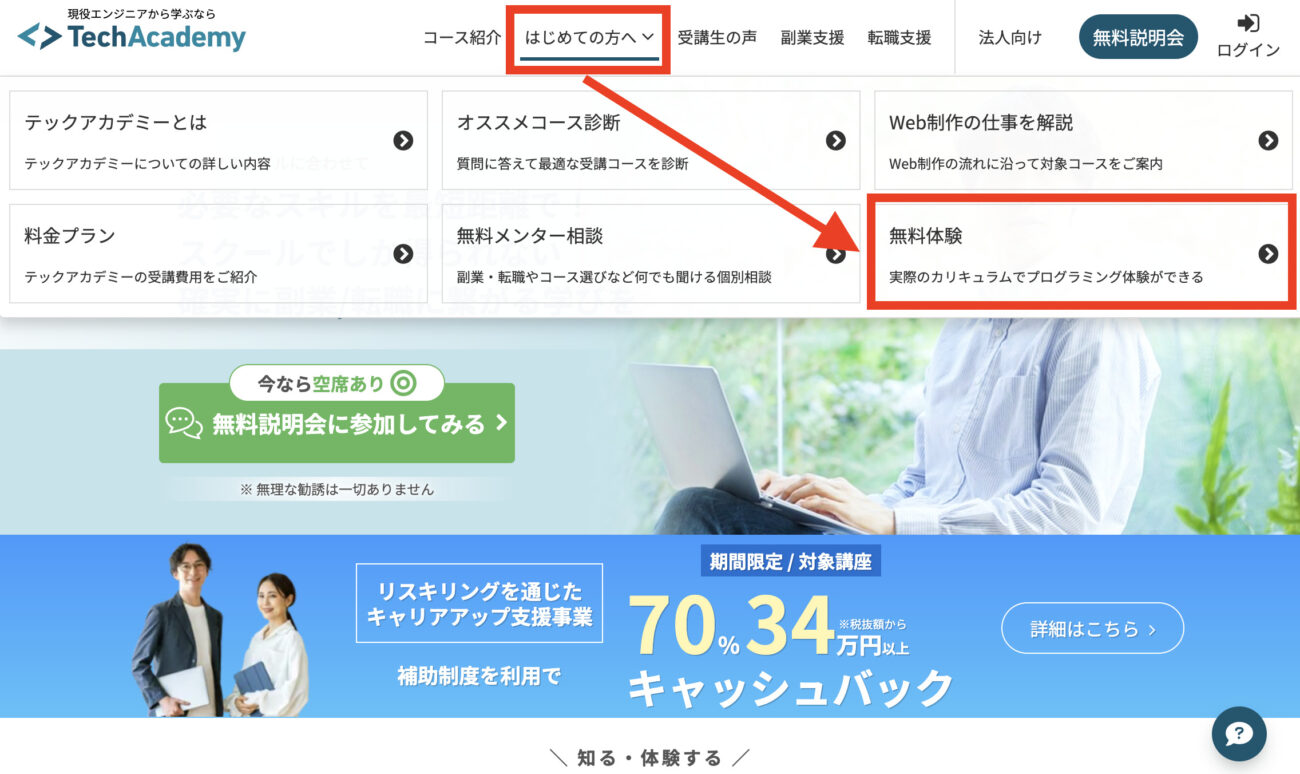Click the 70% キャッシュバック banner text

790,650
